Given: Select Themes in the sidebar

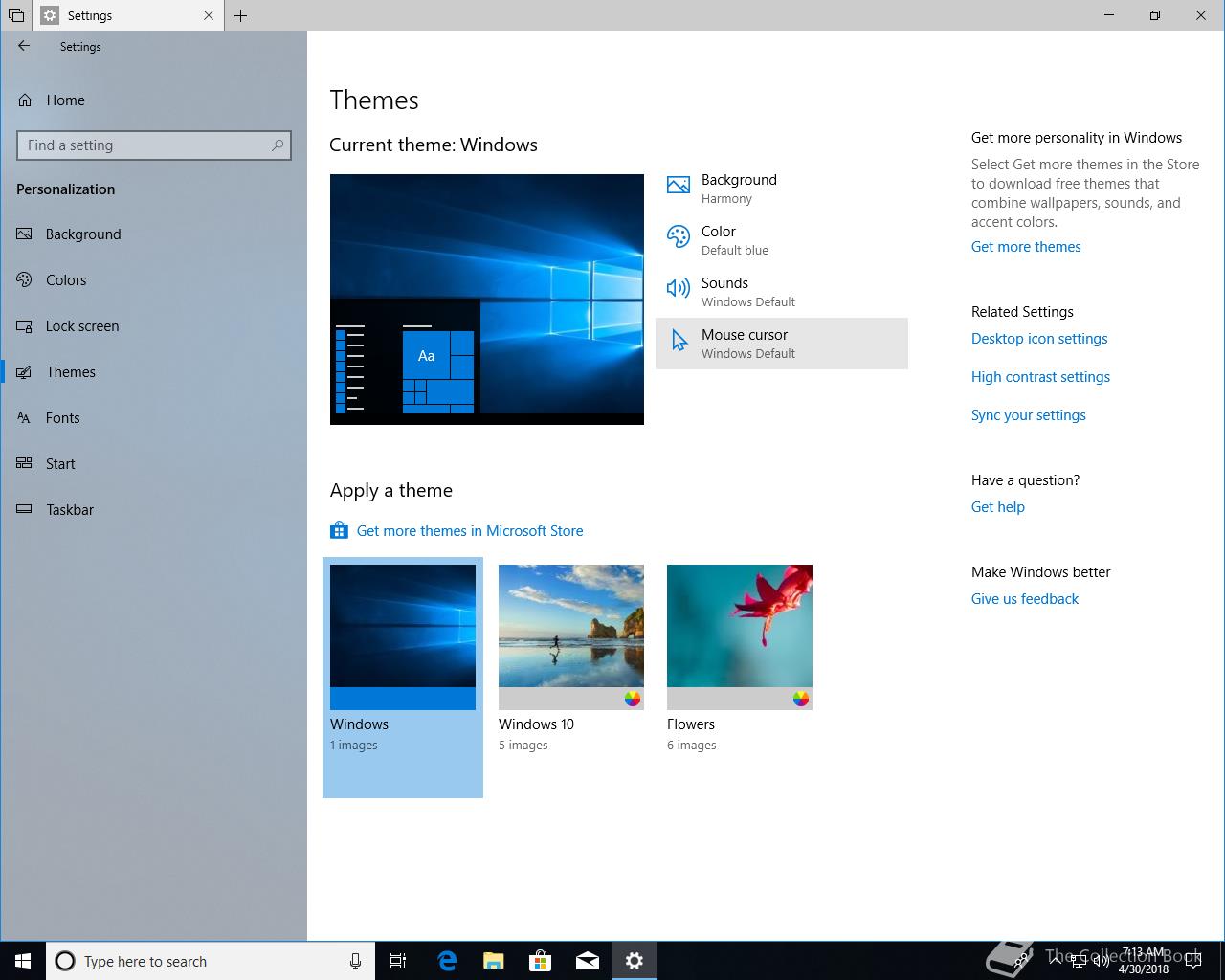Looking at the screenshot, I should pyautogui.click(x=153, y=372).
